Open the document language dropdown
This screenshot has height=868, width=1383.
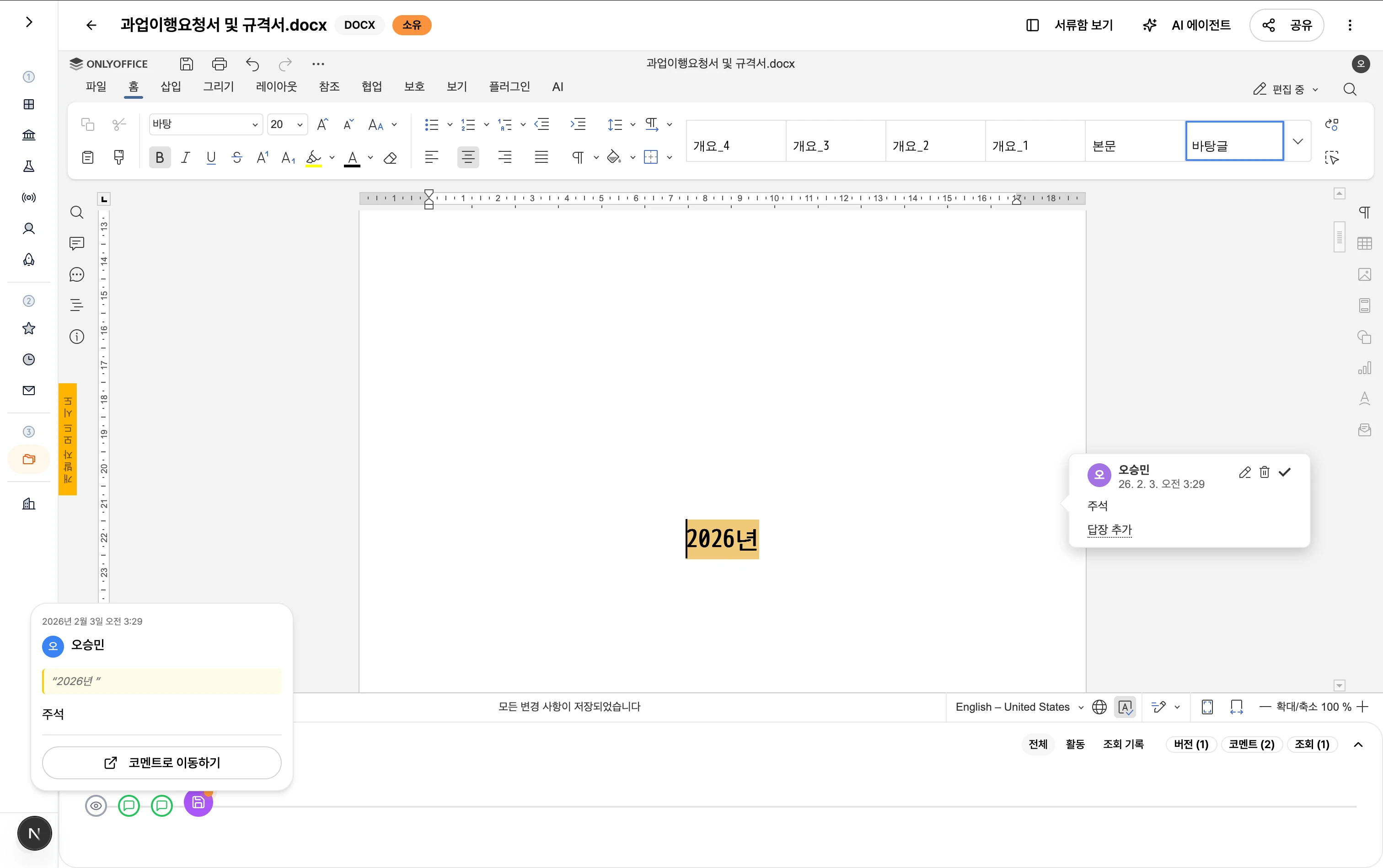coord(1019,707)
